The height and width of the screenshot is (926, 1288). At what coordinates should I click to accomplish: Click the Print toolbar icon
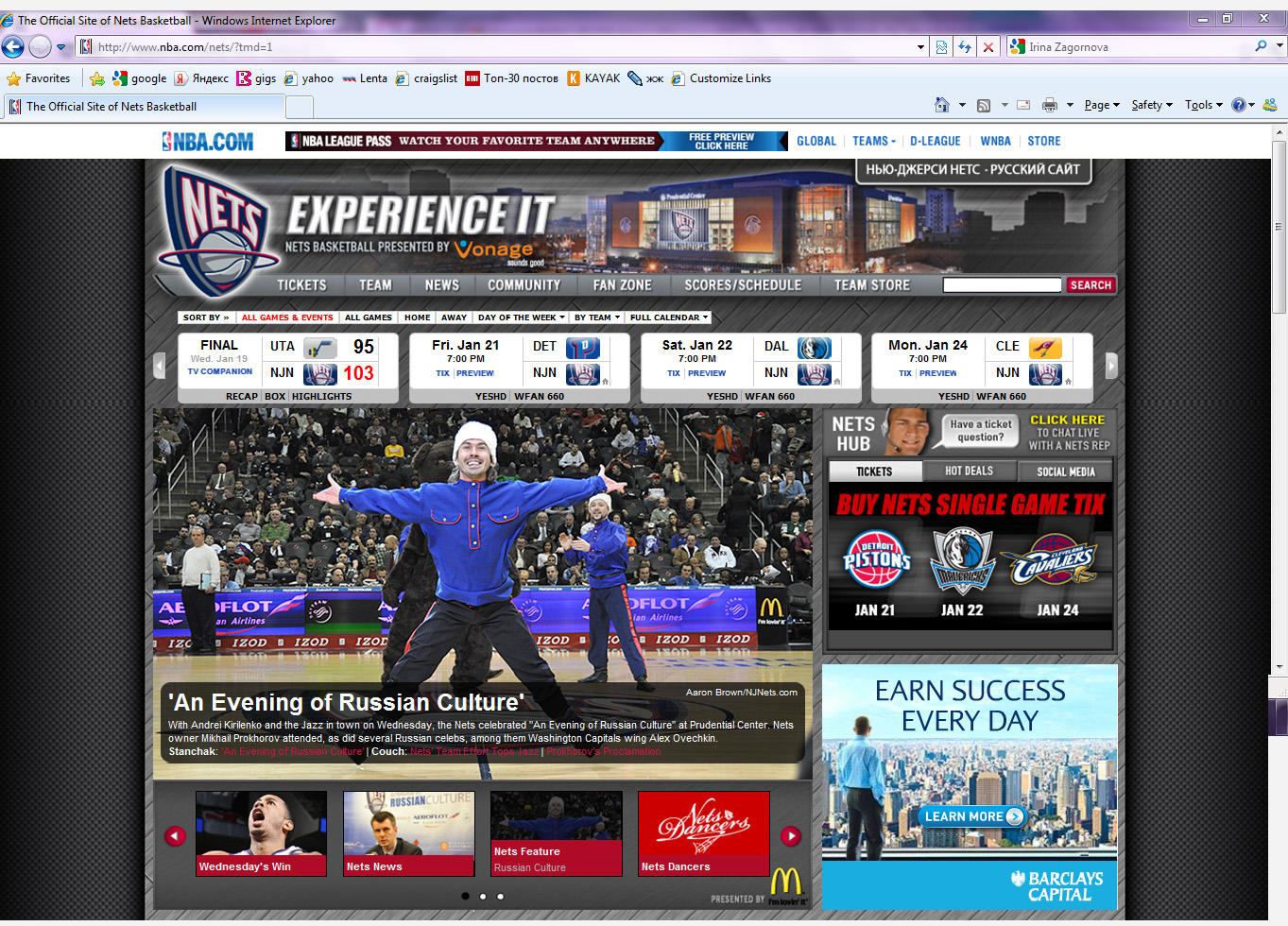click(1049, 105)
